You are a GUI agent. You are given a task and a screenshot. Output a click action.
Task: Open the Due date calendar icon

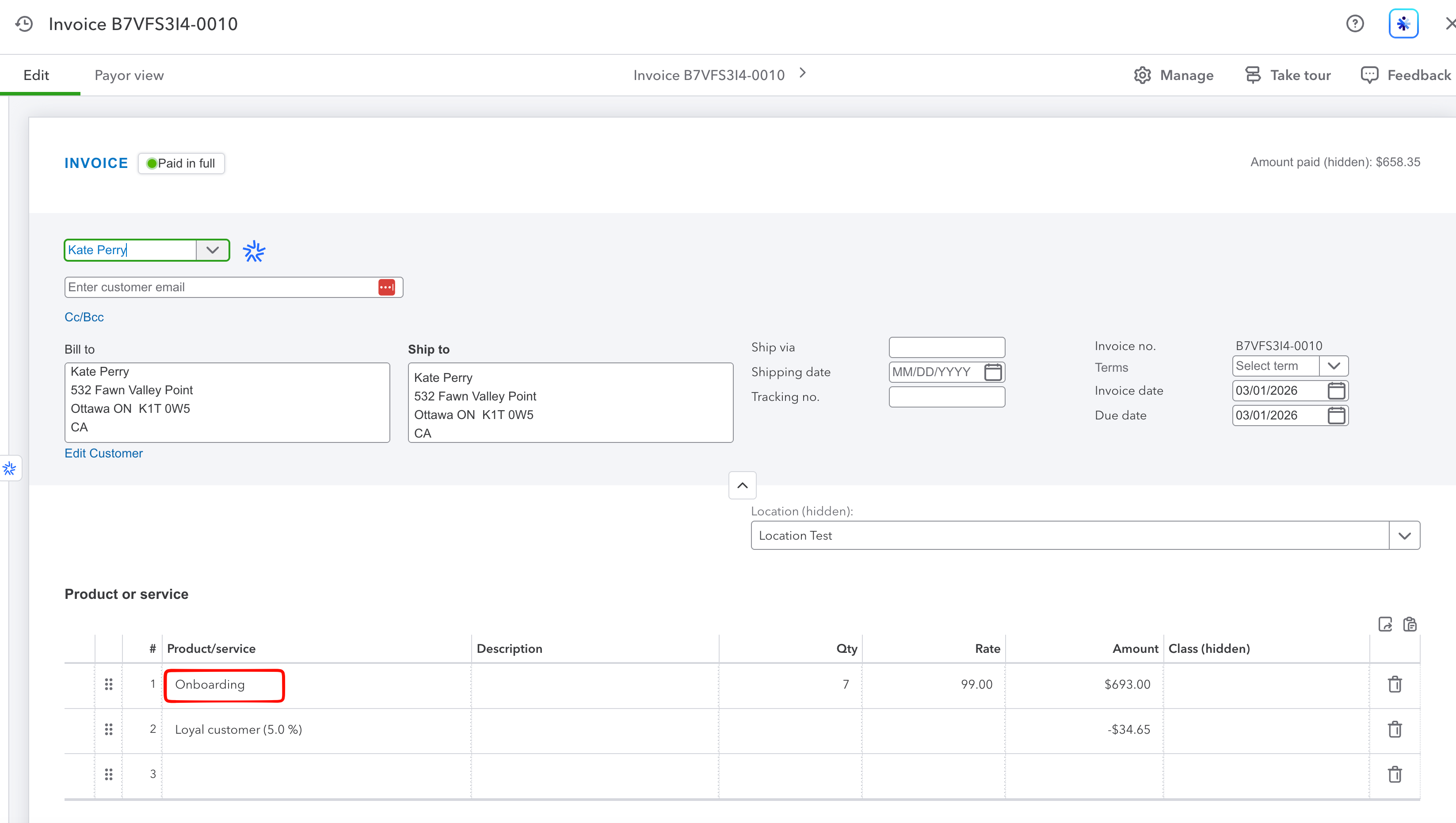click(1337, 415)
